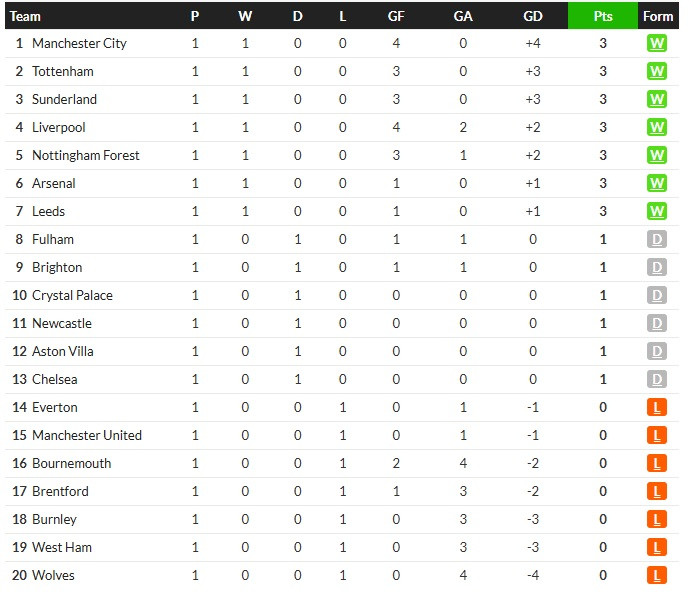Click the Arsenal team name

(54, 183)
